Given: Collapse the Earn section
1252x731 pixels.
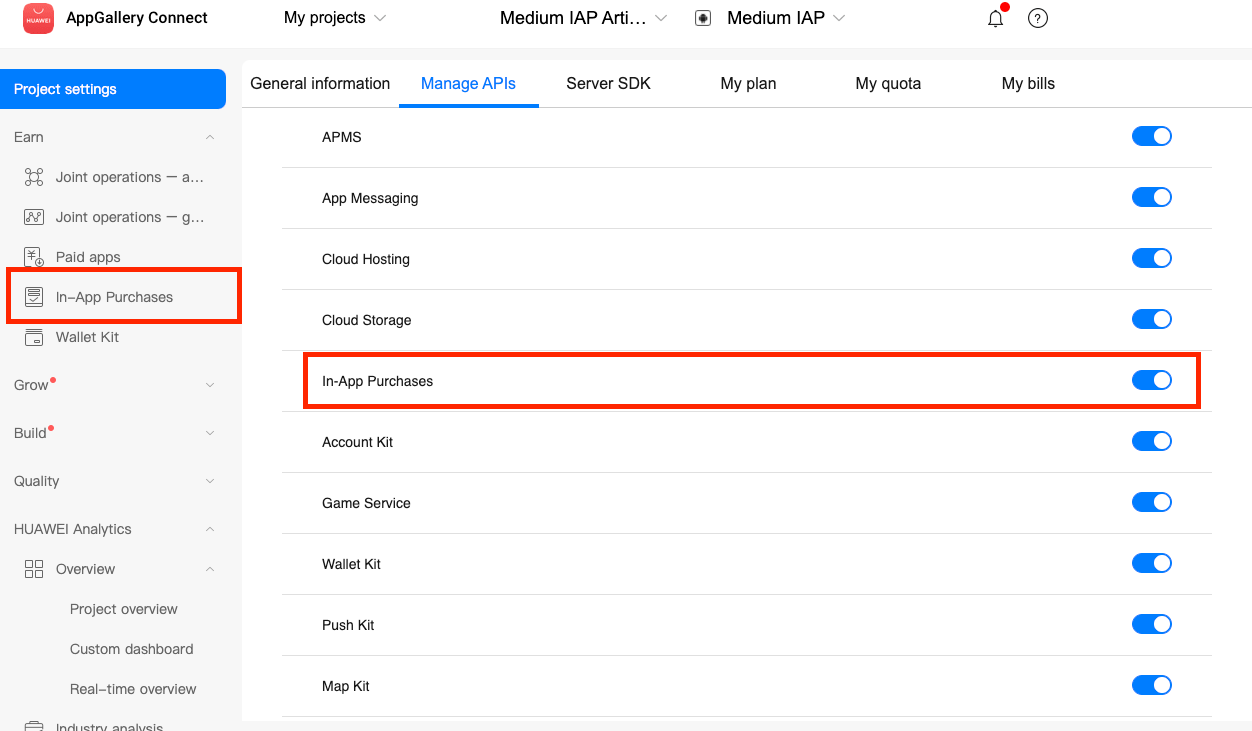Looking at the screenshot, I should 210,137.
